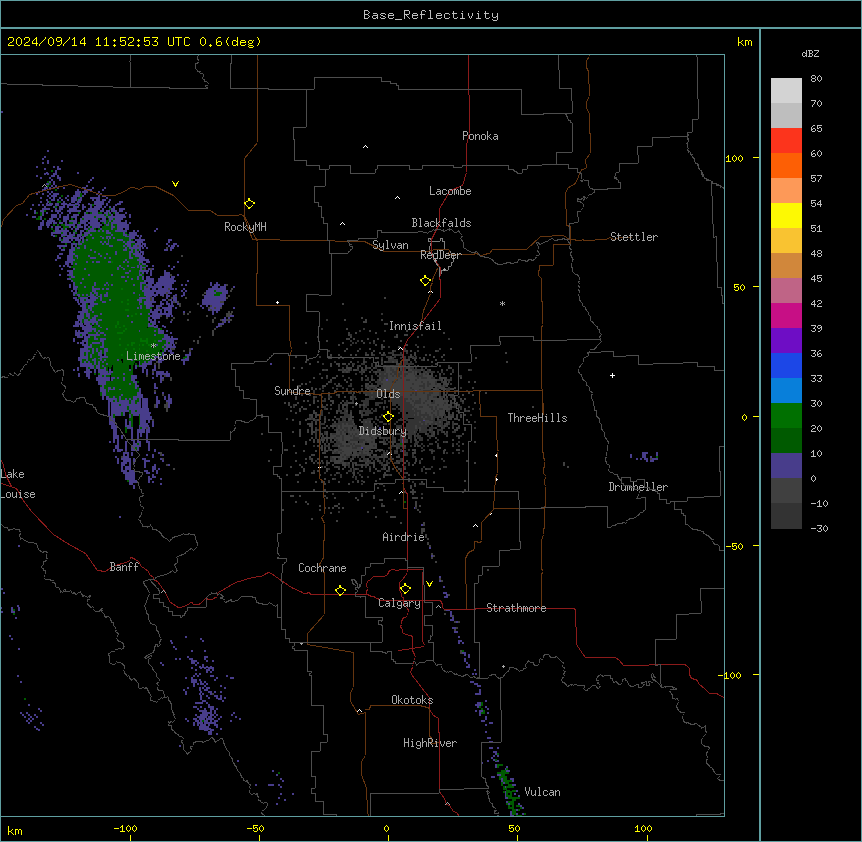Click the yellow diamond marker above Calgary label
The image size is (862, 842).
[x=406, y=589]
